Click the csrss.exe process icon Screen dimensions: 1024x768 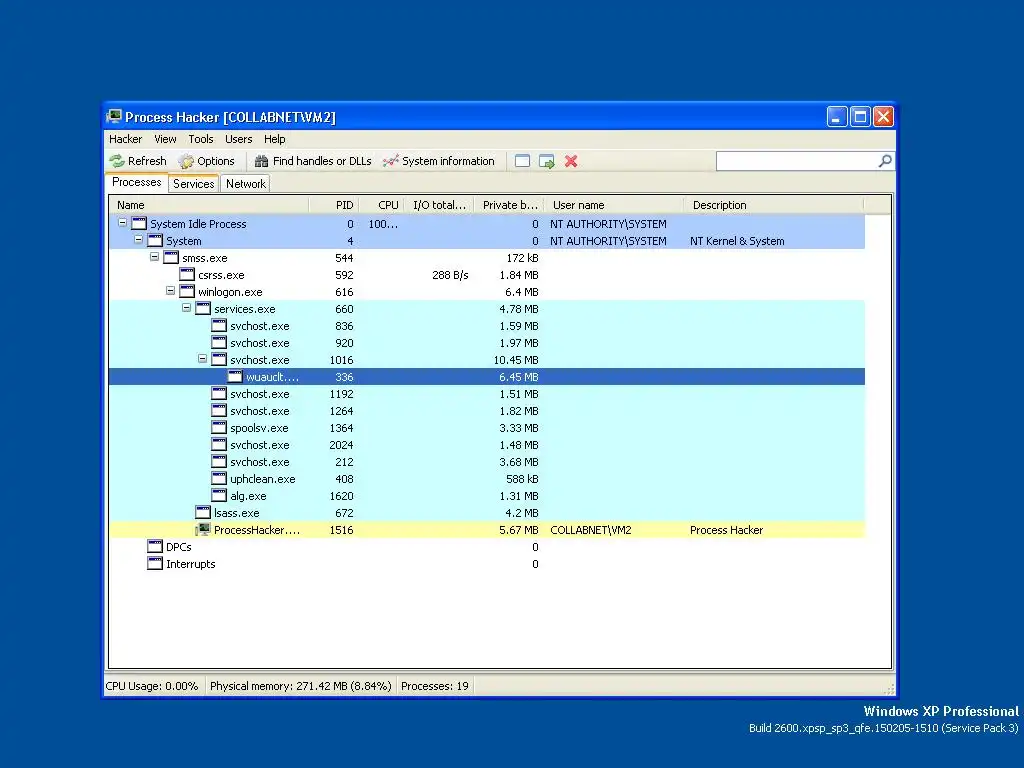[x=187, y=274]
